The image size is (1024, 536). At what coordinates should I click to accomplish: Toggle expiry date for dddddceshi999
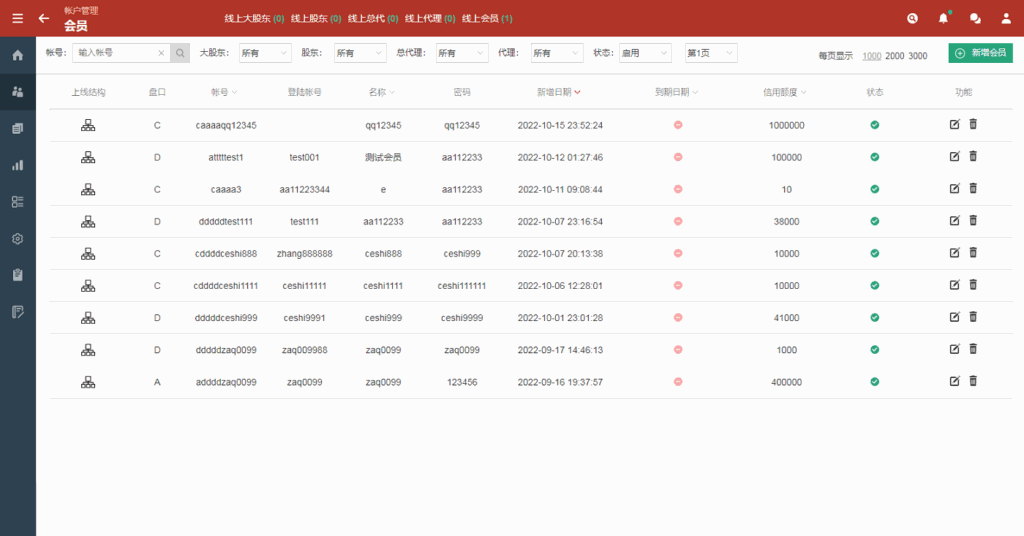coord(678,317)
